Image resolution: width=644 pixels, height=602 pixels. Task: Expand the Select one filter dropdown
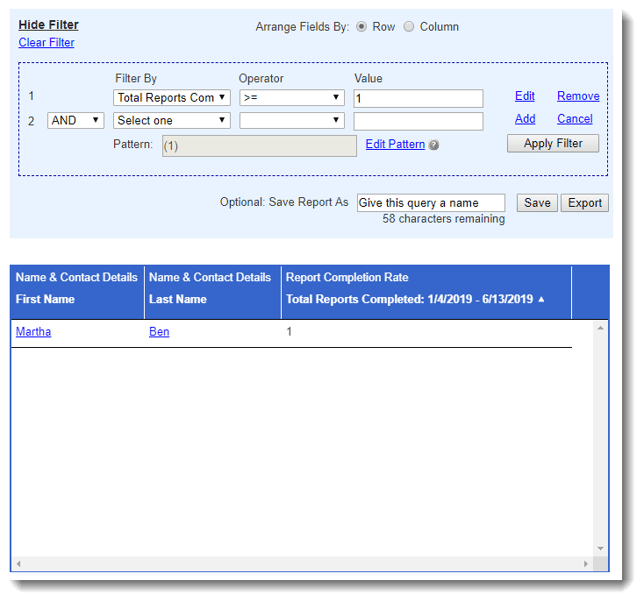coord(172,120)
